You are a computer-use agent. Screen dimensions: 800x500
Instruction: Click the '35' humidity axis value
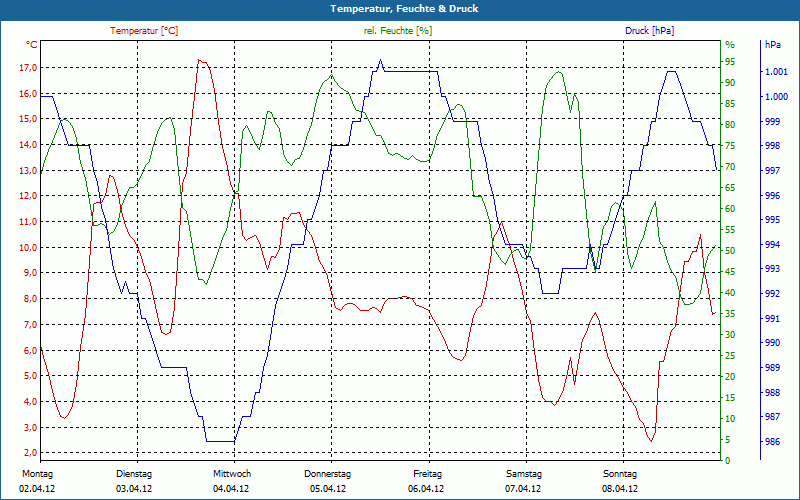point(730,314)
